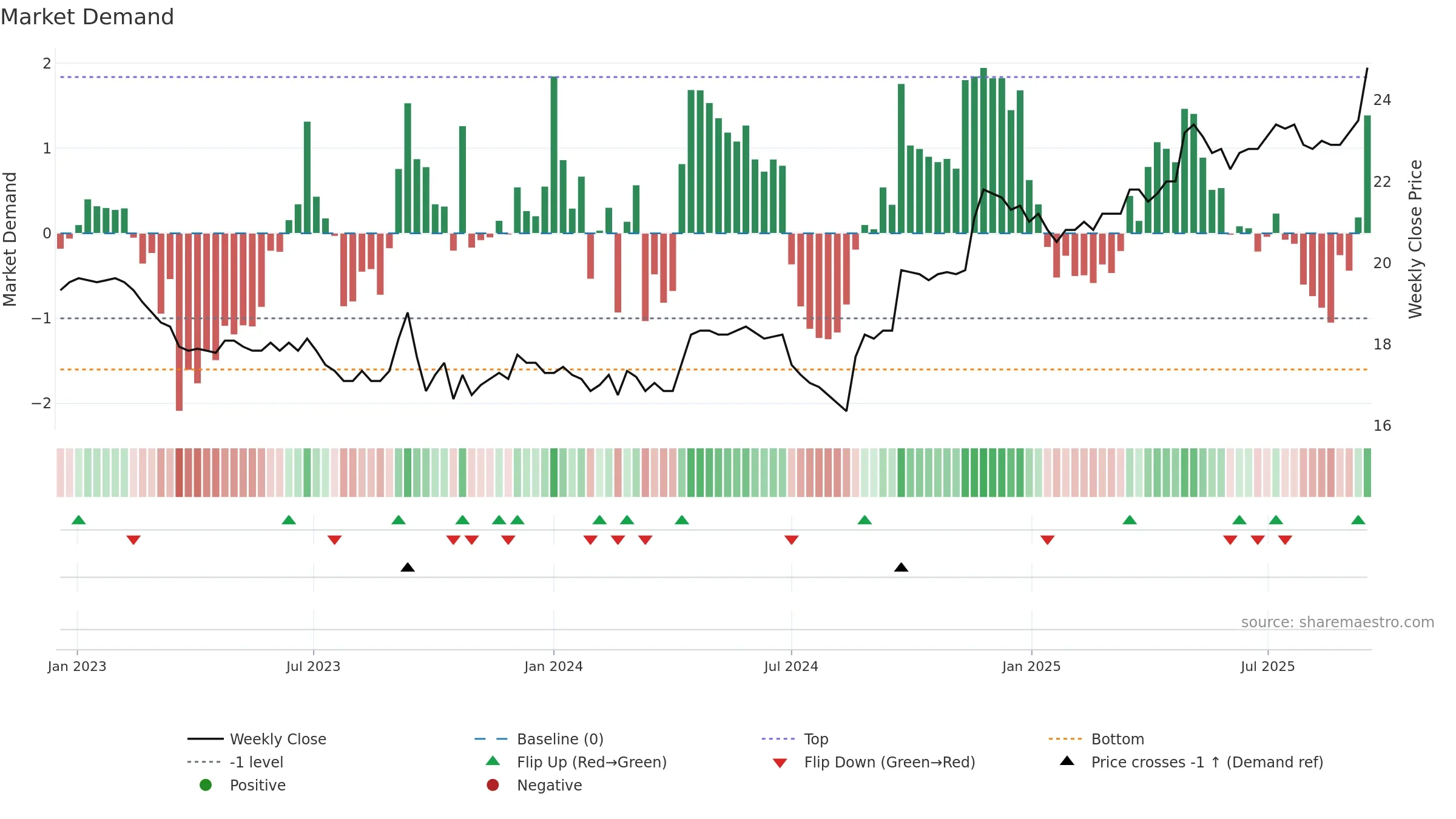Click the black price-cross triangle near September 2023
Screen dimensions: 1456x819
(x=408, y=567)
